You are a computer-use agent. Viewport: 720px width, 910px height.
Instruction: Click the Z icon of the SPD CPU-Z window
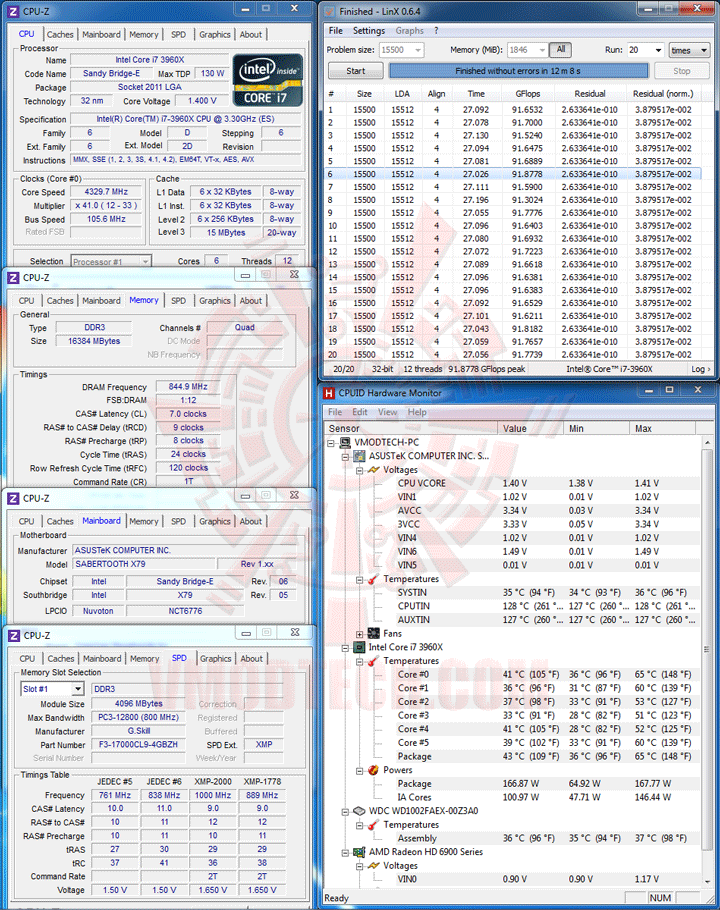click(13, 635)
